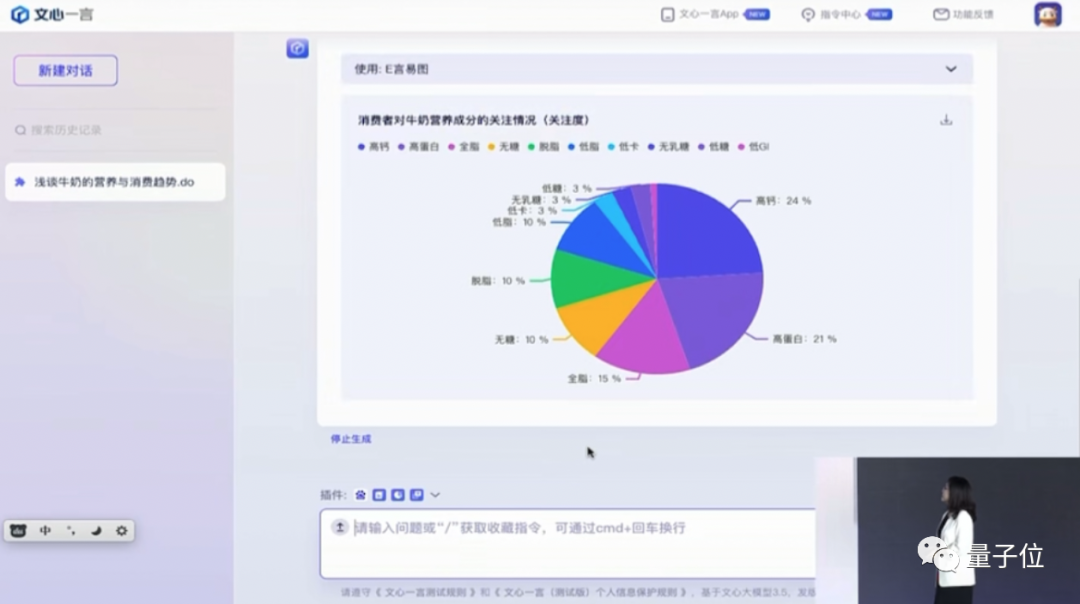Open the 浅谈牛奶的营养与消费趋势.do conversation
The image size is (1080, 604).
click(x=115, y=182)
